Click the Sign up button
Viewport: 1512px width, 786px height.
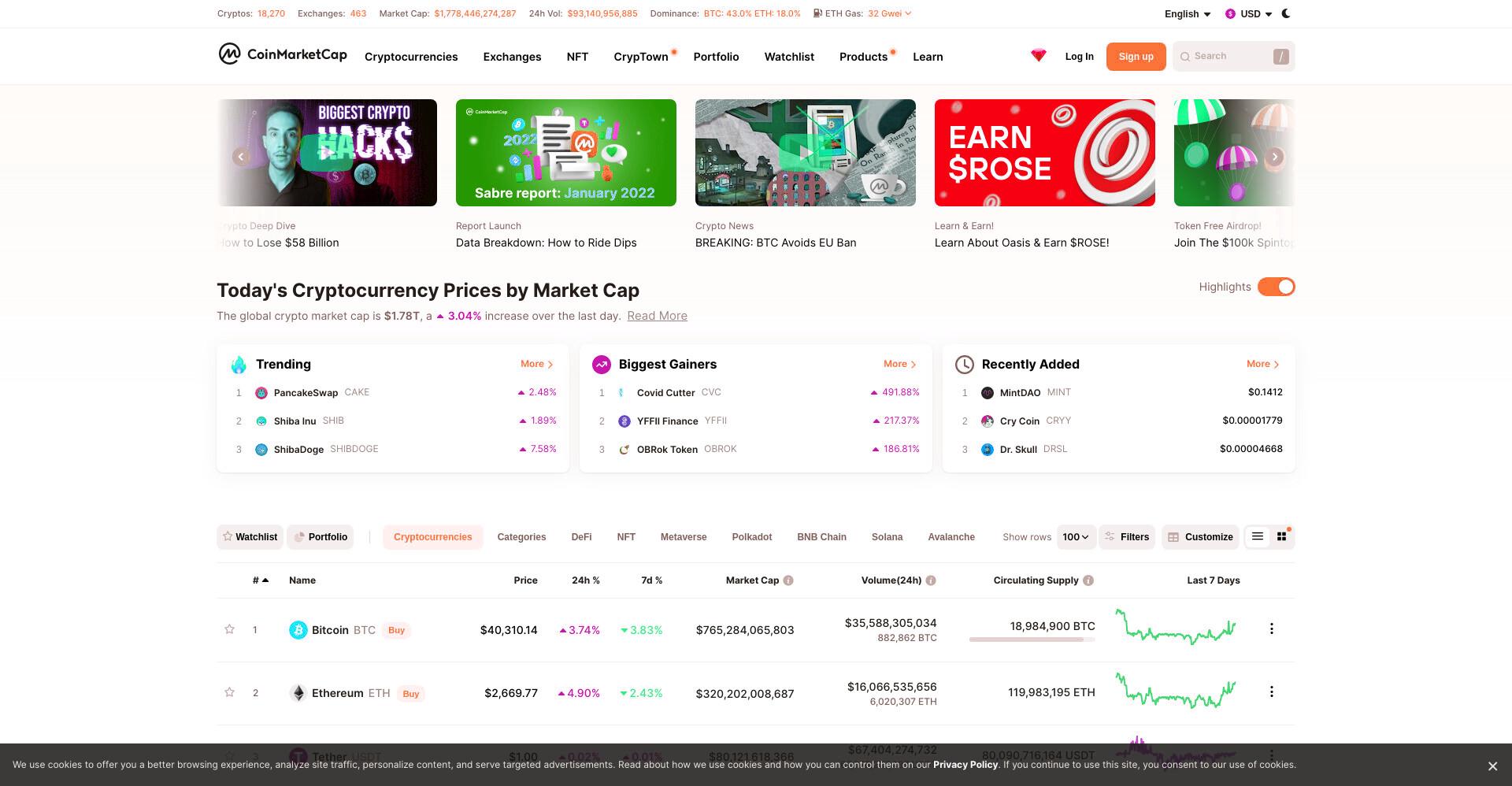click(x=1136, y=56)
